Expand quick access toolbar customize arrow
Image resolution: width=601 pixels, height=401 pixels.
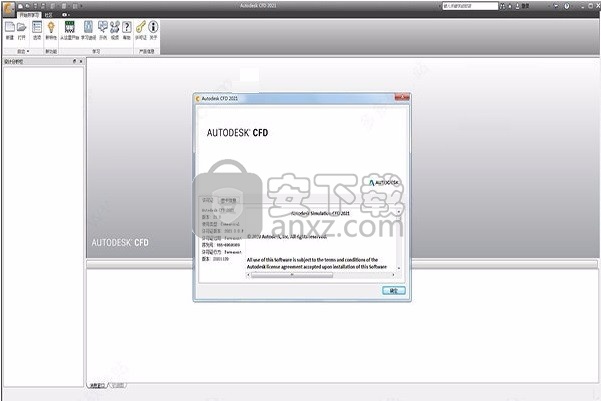[82, 6]
